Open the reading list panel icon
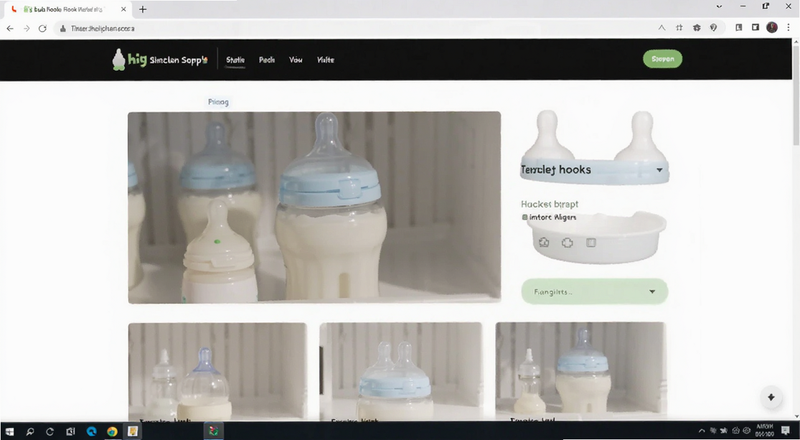 coord(738,28)
